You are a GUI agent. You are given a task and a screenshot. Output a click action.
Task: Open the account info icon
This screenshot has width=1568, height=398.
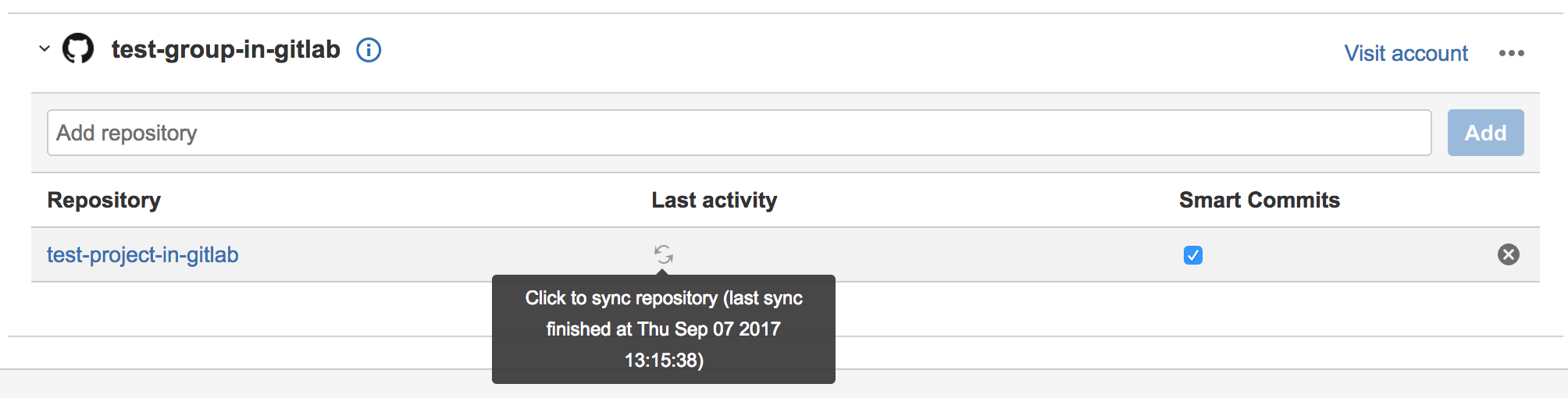(x=369, y=50)
